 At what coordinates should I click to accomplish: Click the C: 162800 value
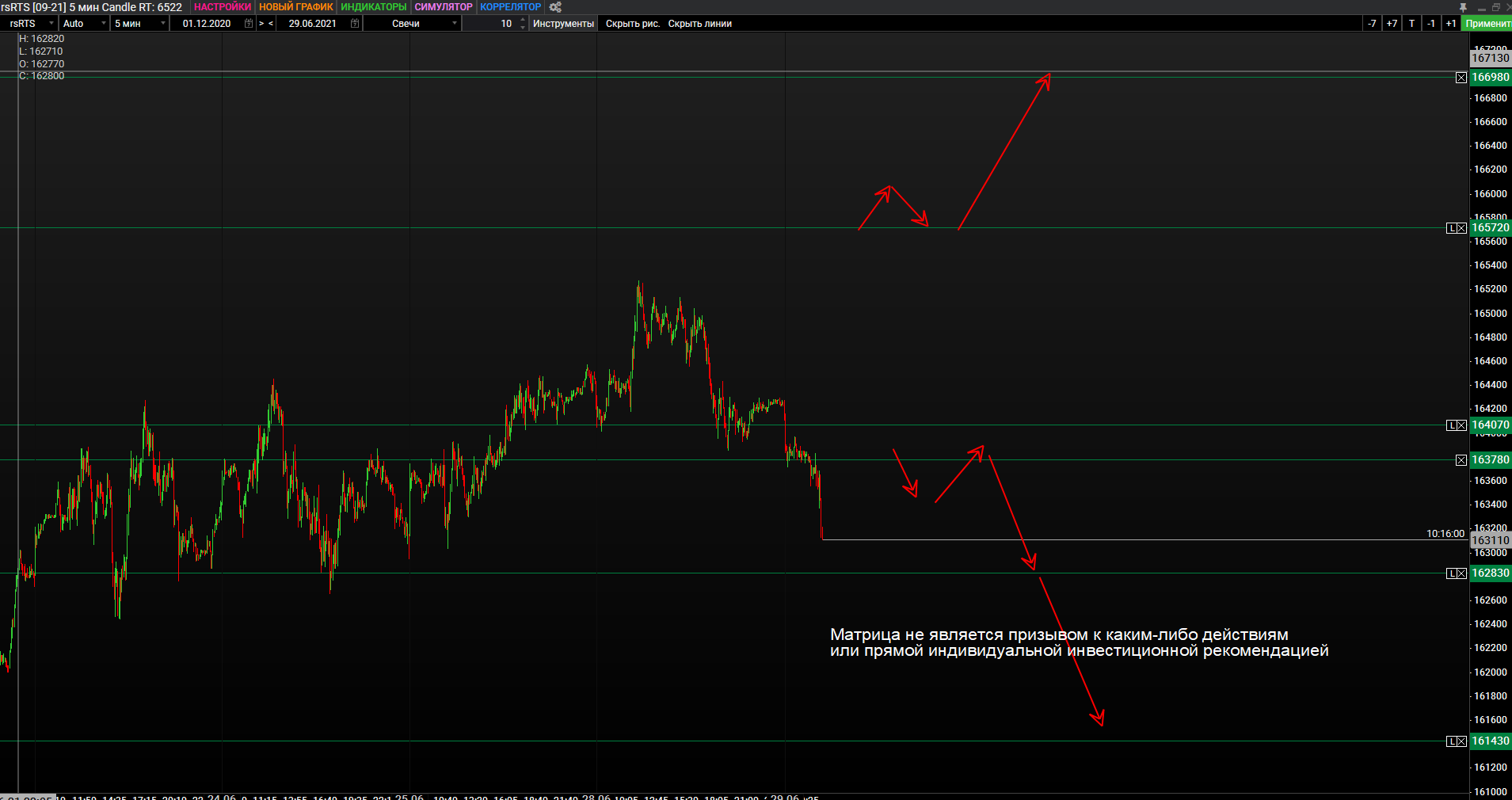click(x=42, y=76)
